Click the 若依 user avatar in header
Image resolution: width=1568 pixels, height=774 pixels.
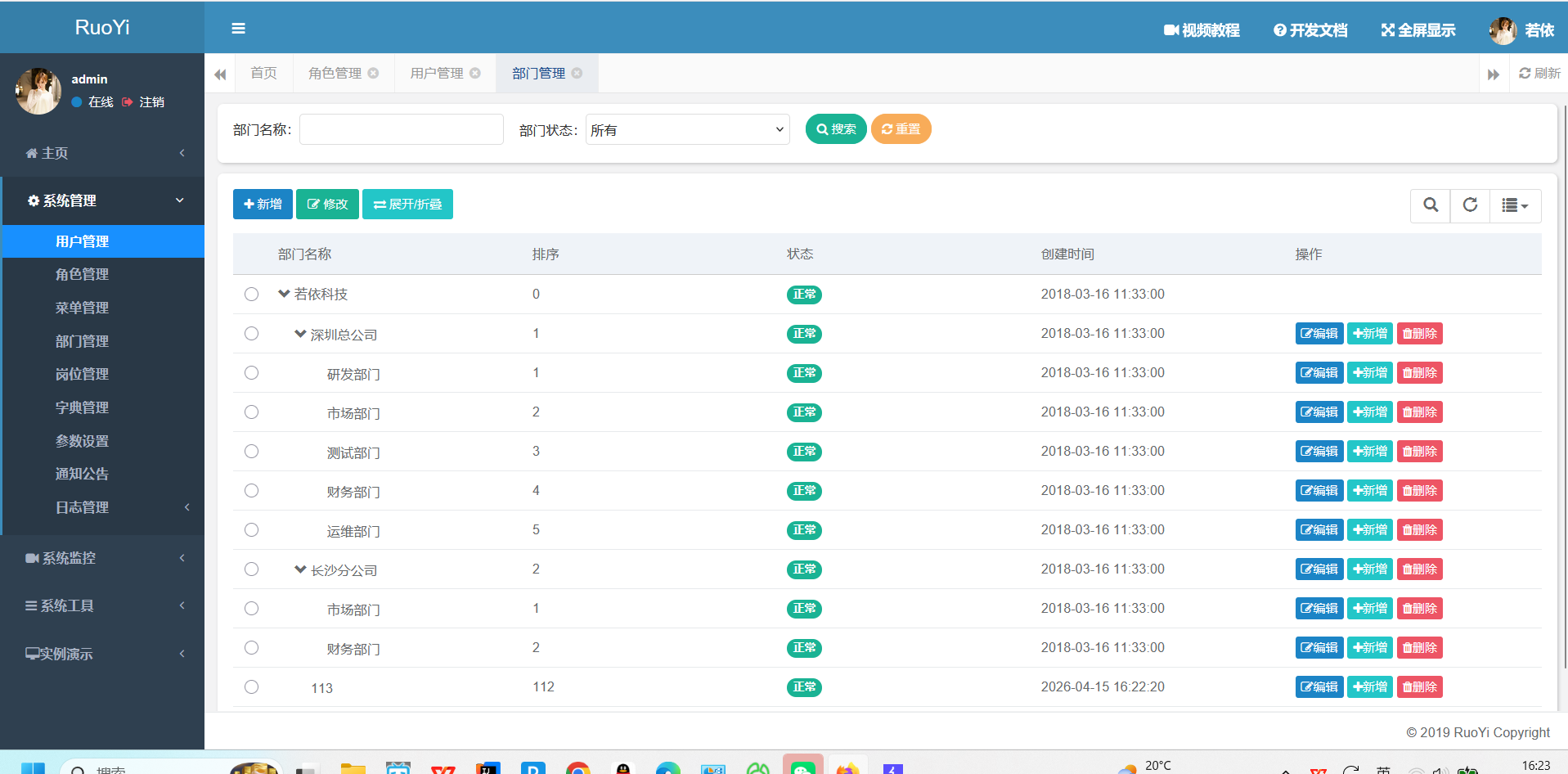1503,30
